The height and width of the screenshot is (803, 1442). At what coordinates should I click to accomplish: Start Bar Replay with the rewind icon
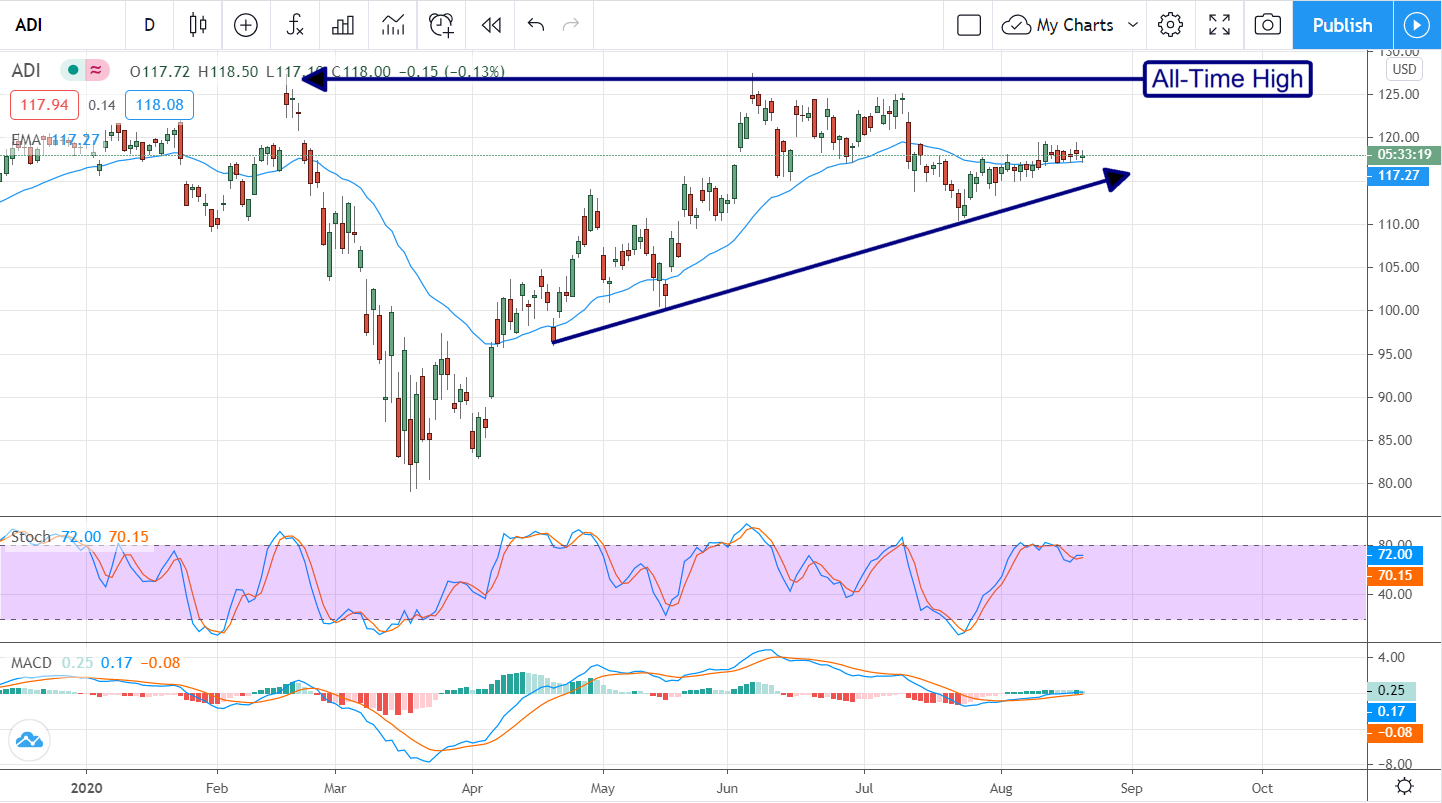(491, 25)
